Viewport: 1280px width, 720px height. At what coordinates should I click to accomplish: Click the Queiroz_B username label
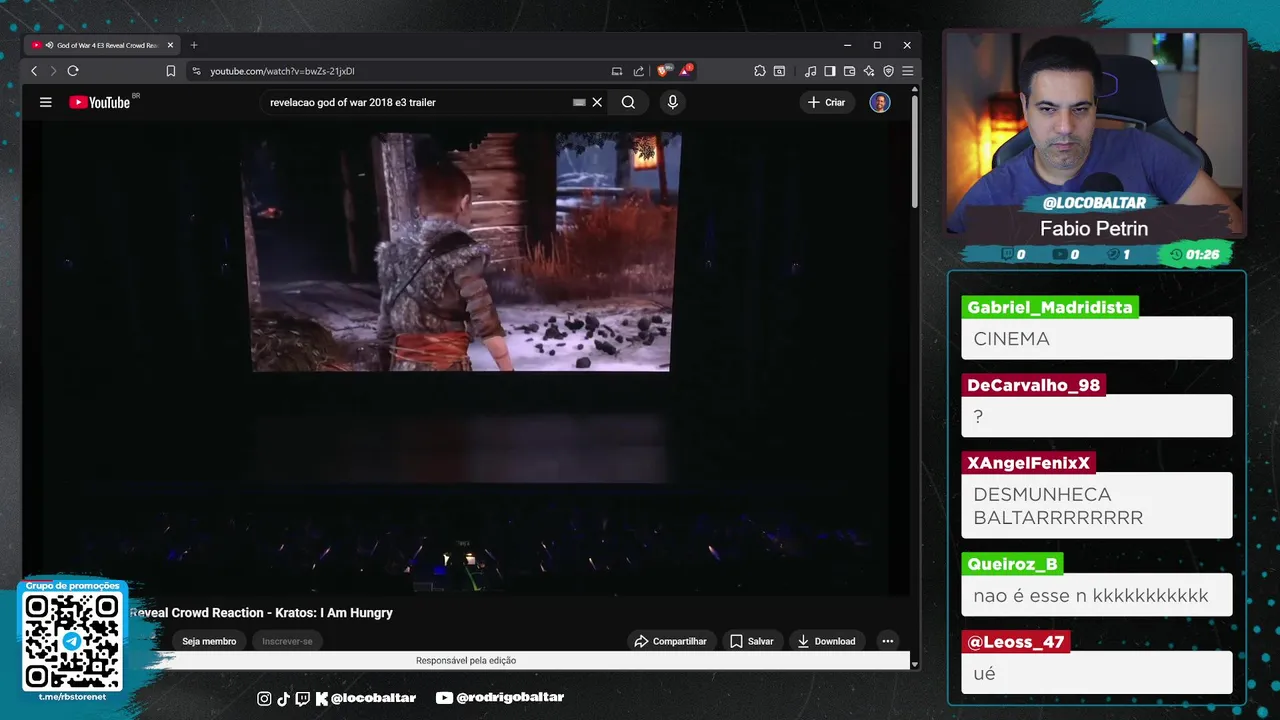[x=1012, y=564]
